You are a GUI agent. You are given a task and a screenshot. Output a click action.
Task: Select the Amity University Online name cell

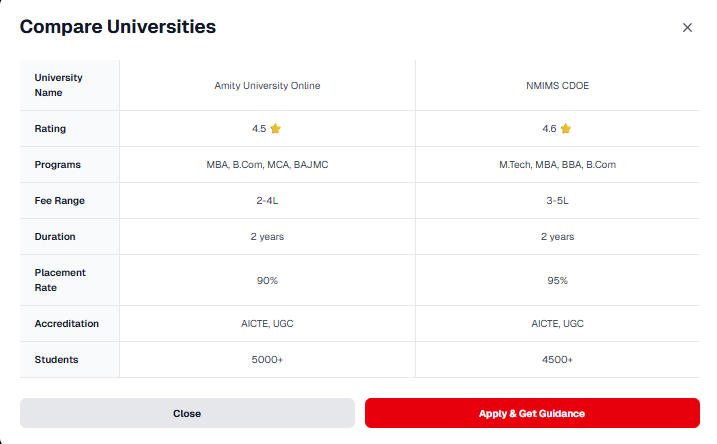267,85
